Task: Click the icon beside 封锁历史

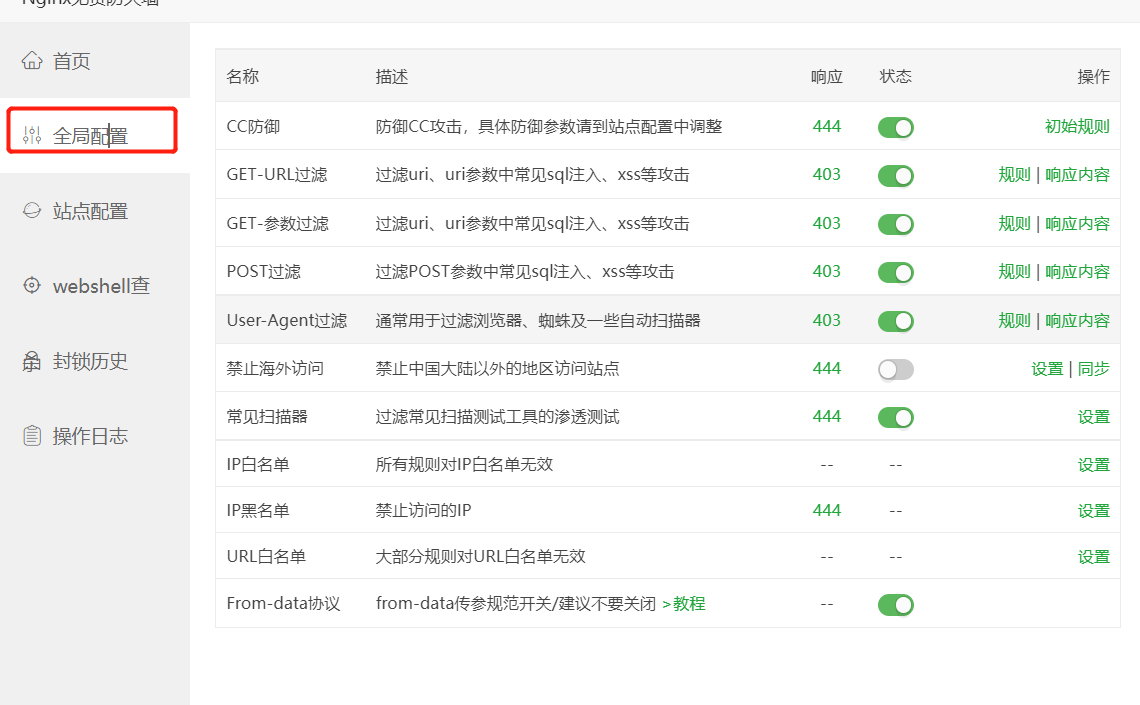Action: tap(32, 360)
